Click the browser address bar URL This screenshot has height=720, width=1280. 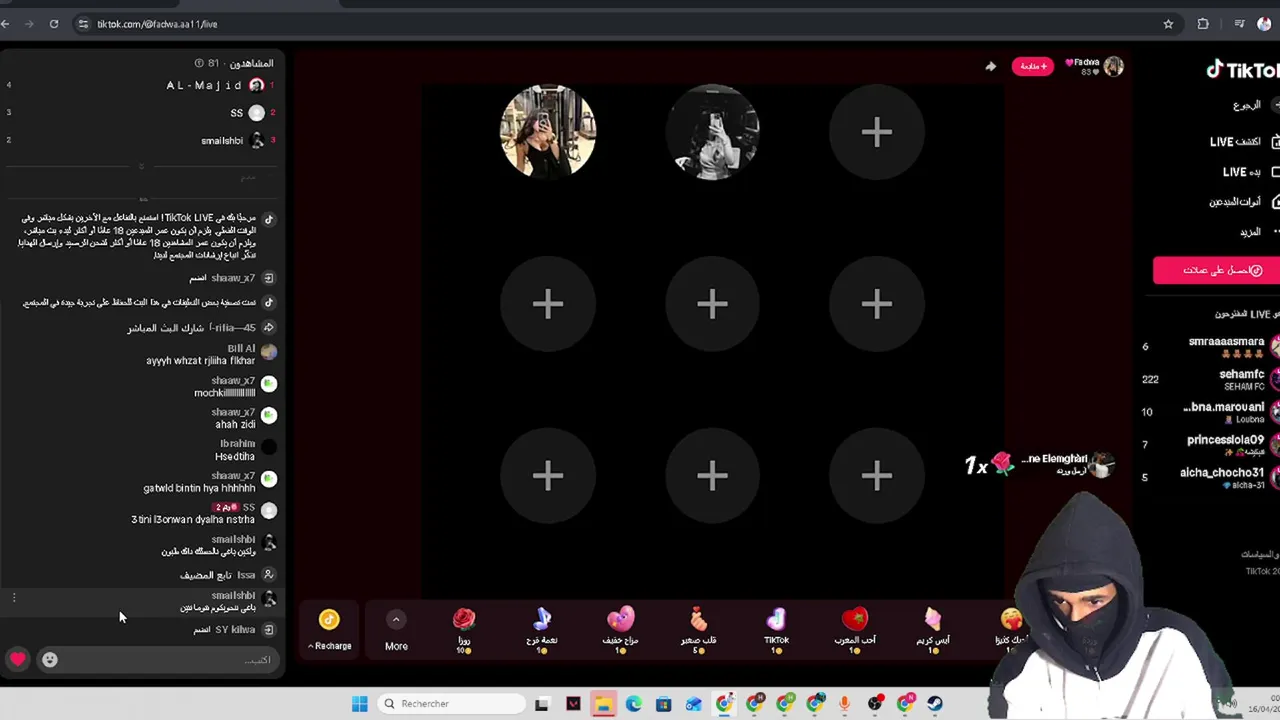[x=157, y=24]
